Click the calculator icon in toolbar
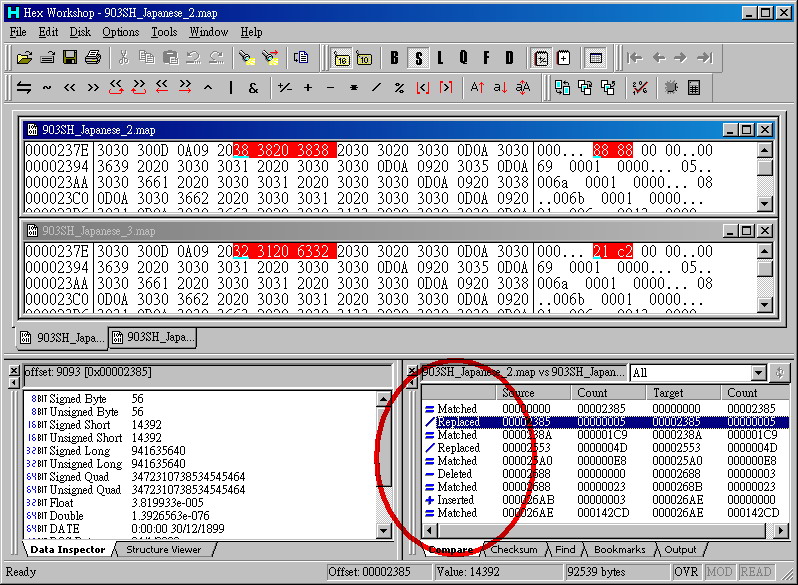 pyautogui.click(x=693, y=88)
